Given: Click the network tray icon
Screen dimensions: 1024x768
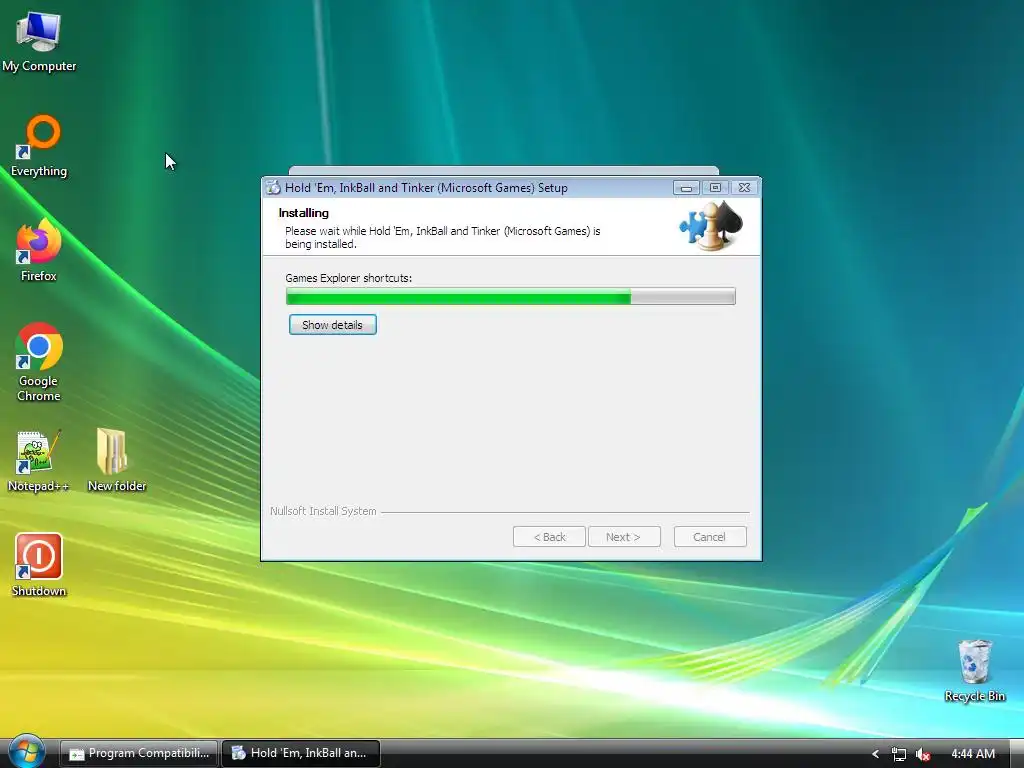Looking at the screenshot, I should coord(899,754).
